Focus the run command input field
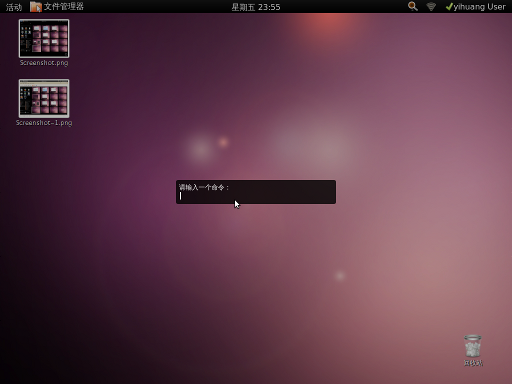Screen dimensions: 512x384 coord(256,196)
